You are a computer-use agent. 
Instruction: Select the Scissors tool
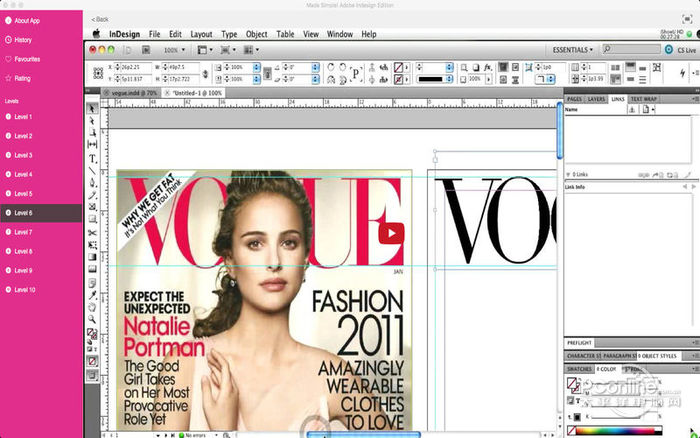click(x=92, y=233)
